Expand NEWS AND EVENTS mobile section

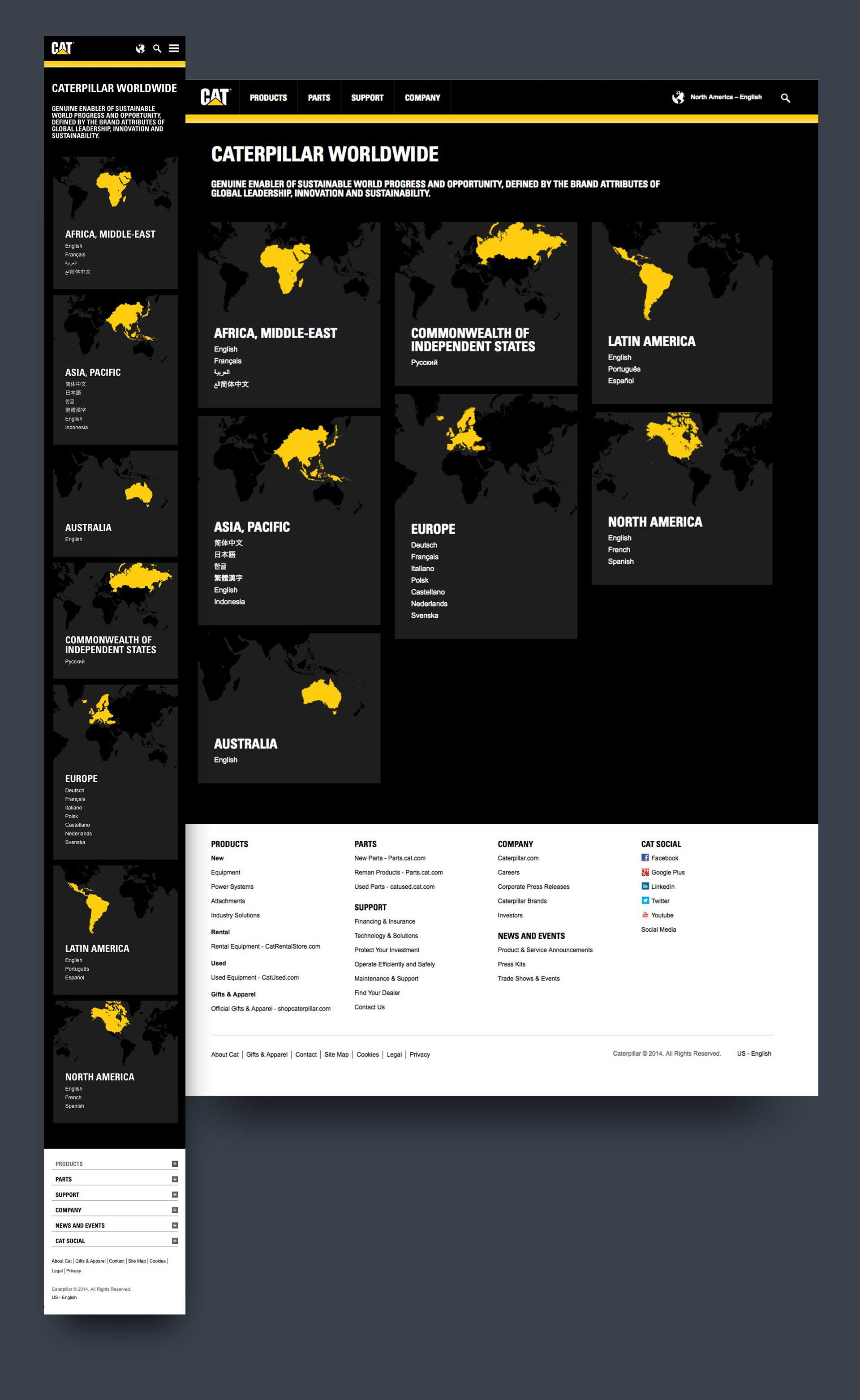pos(175,1225)
